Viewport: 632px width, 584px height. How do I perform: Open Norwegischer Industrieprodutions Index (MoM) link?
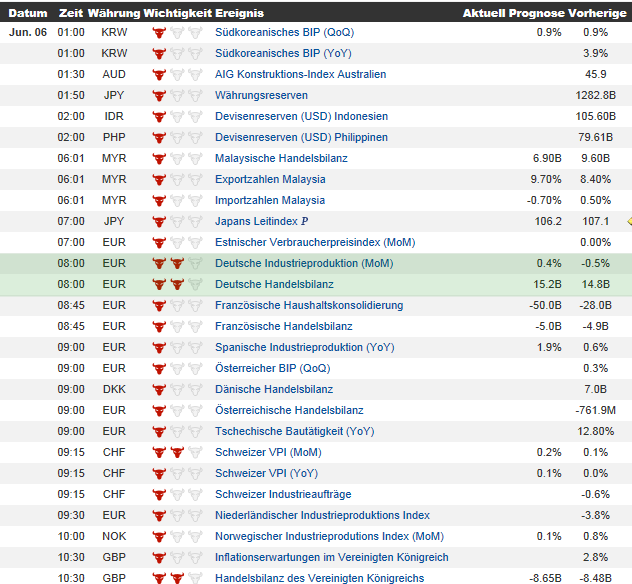pos(330,536)
